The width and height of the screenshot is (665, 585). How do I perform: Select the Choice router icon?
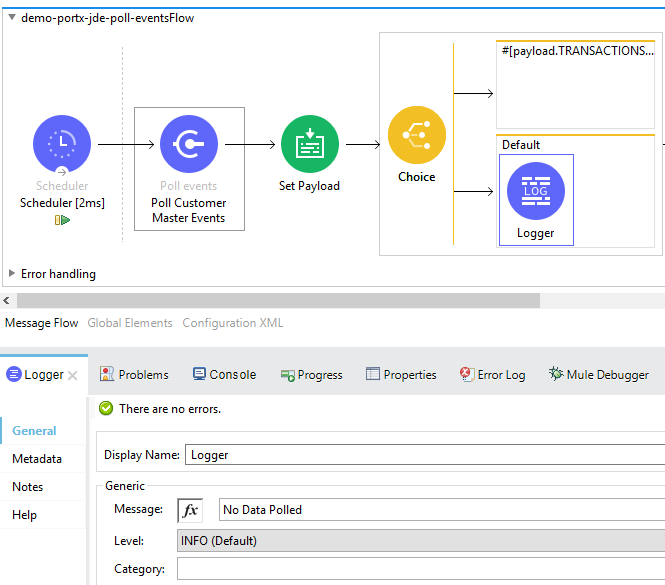(x=417, y=135)
